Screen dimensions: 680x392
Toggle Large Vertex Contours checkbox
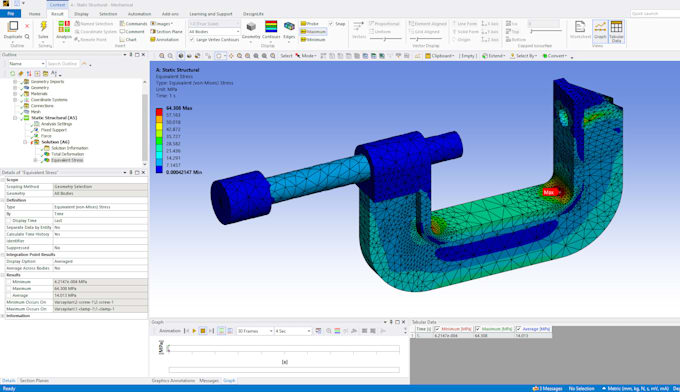pyautogui.click(x=192, y=39)
